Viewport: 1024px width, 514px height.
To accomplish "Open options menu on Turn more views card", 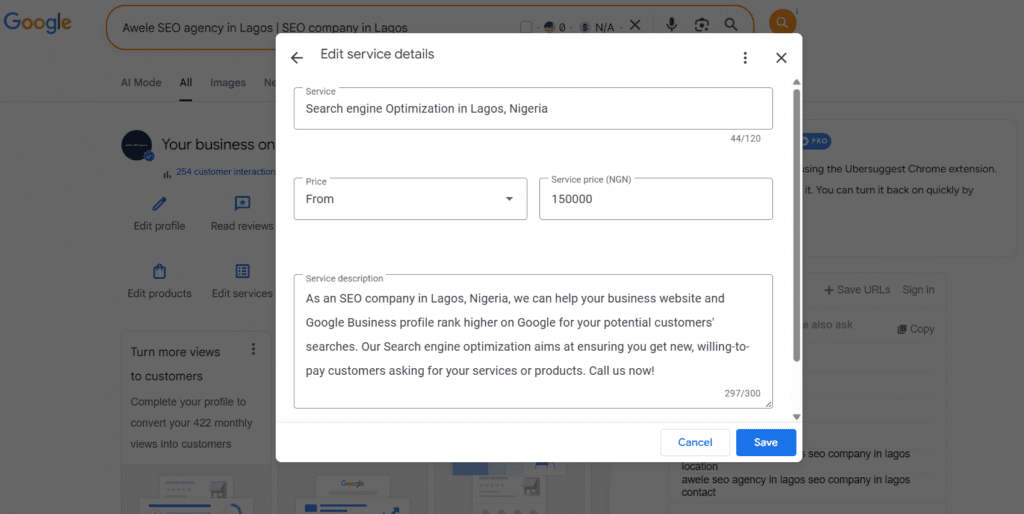I will coord(253,349).
